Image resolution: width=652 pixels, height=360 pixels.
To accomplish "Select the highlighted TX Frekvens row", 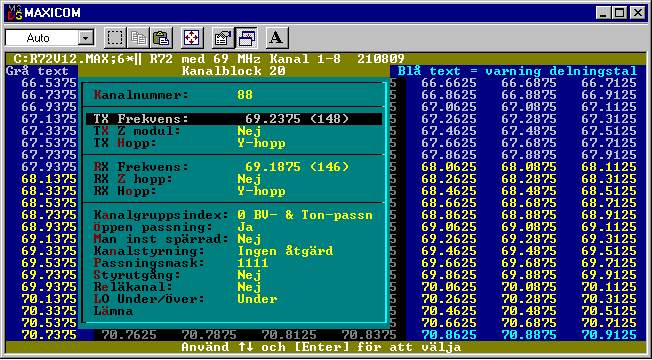I will tap(234, 119).
